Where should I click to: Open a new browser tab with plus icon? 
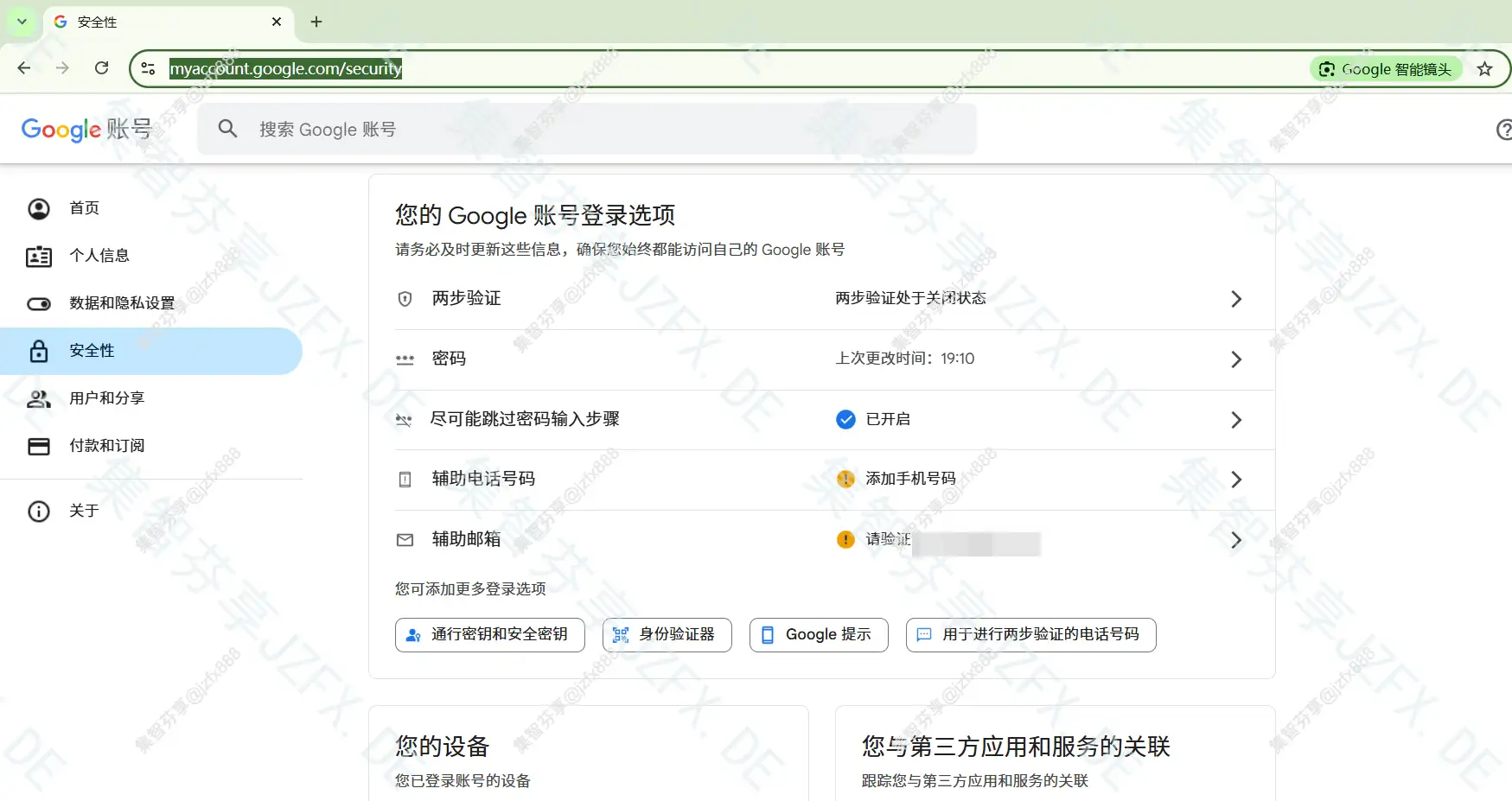click(316, 22)
